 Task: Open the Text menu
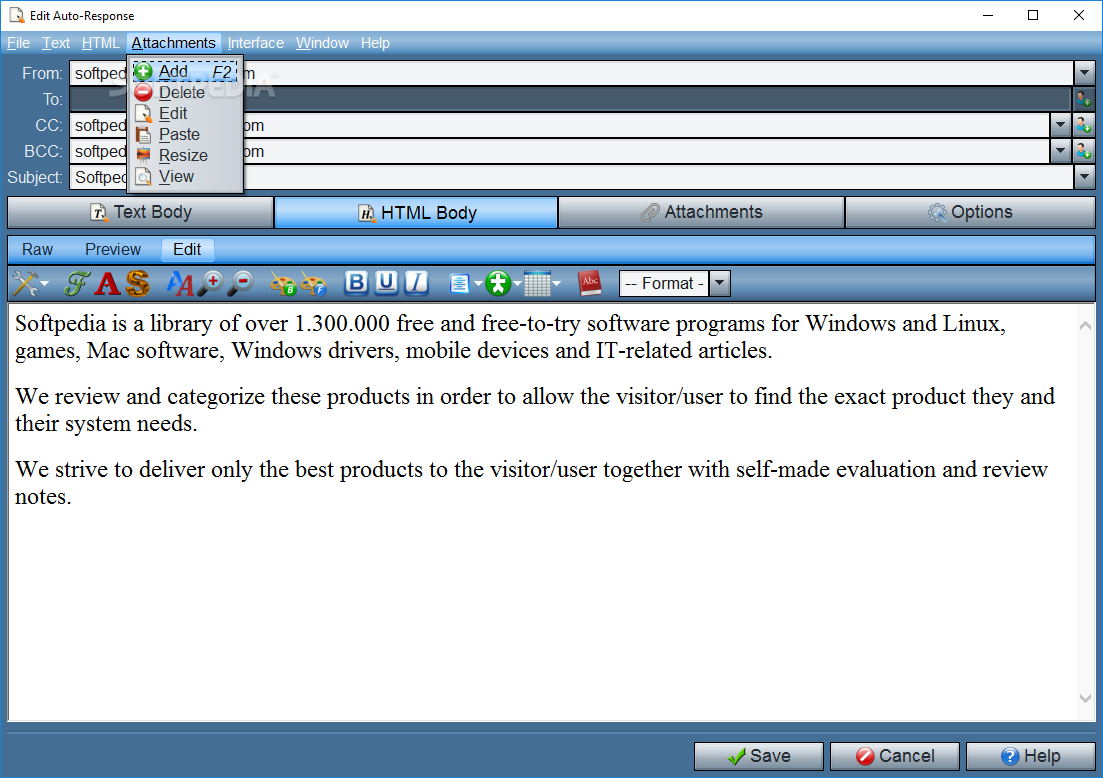click(x=56, y=43)
